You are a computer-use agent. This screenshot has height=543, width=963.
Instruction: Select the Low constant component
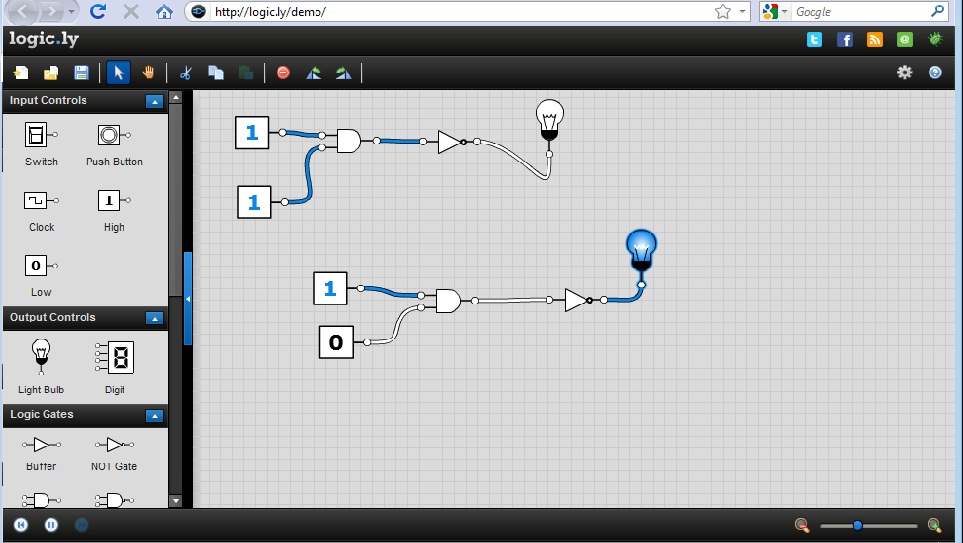click(x=41, y=276)
